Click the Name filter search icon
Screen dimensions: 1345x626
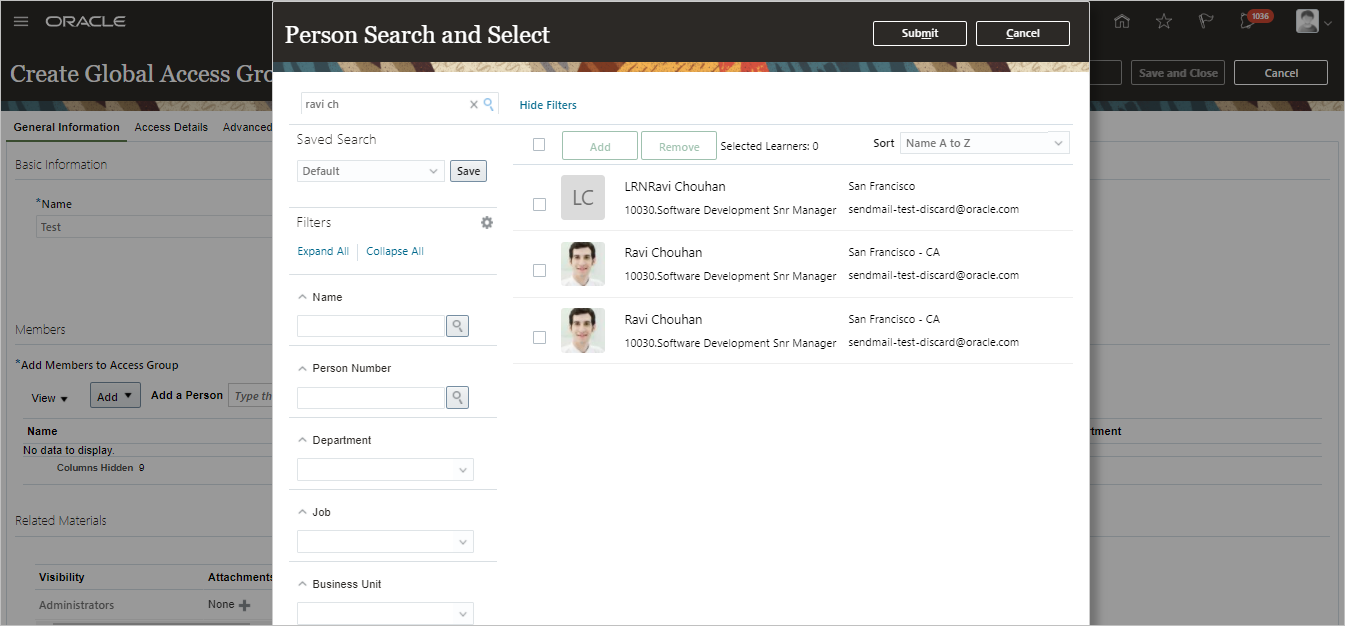coord(457,326)
